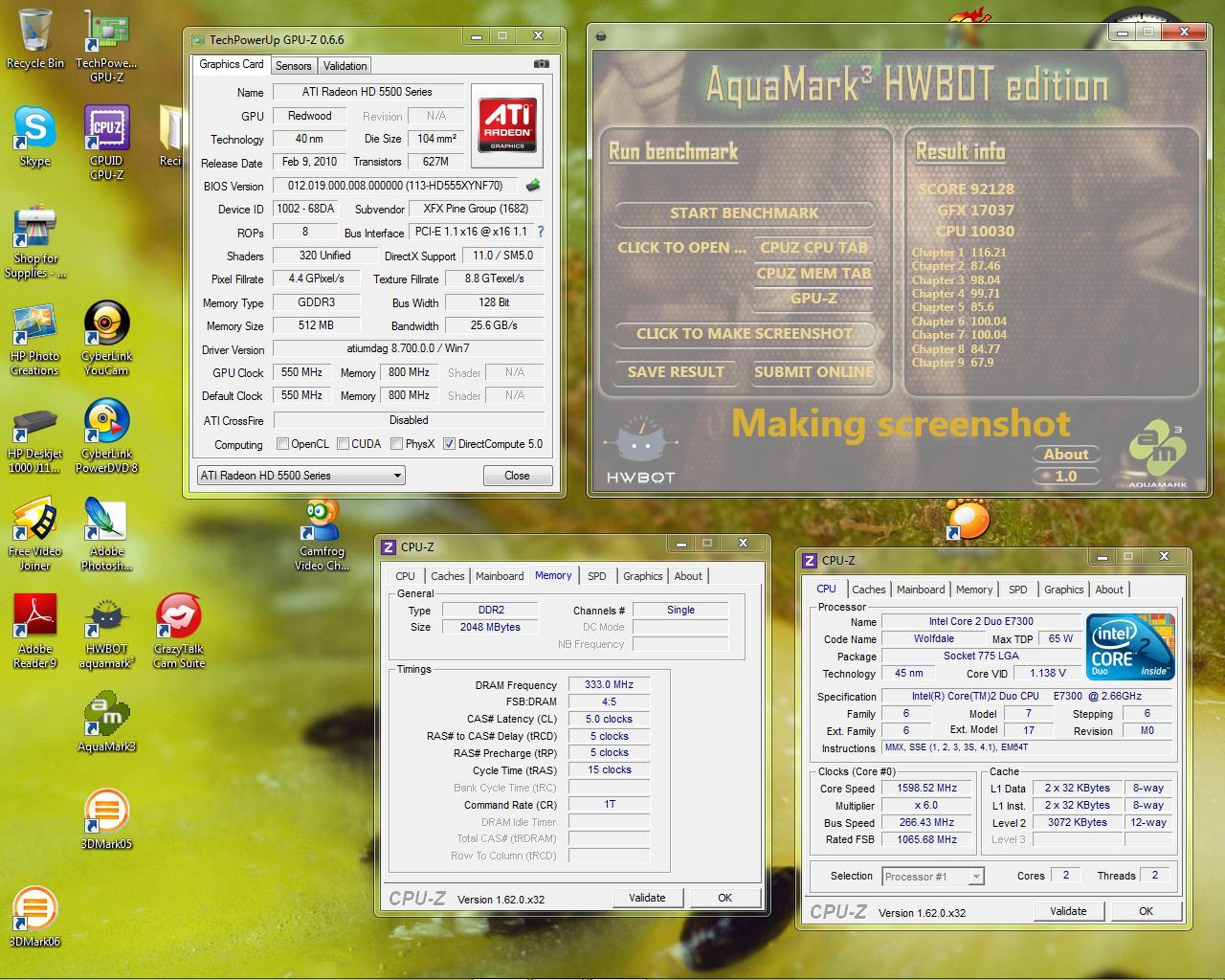Click the Intel Core 2 Duo logo
The height and width of the screenshot is (980, 1225).
coord(1131,646)
